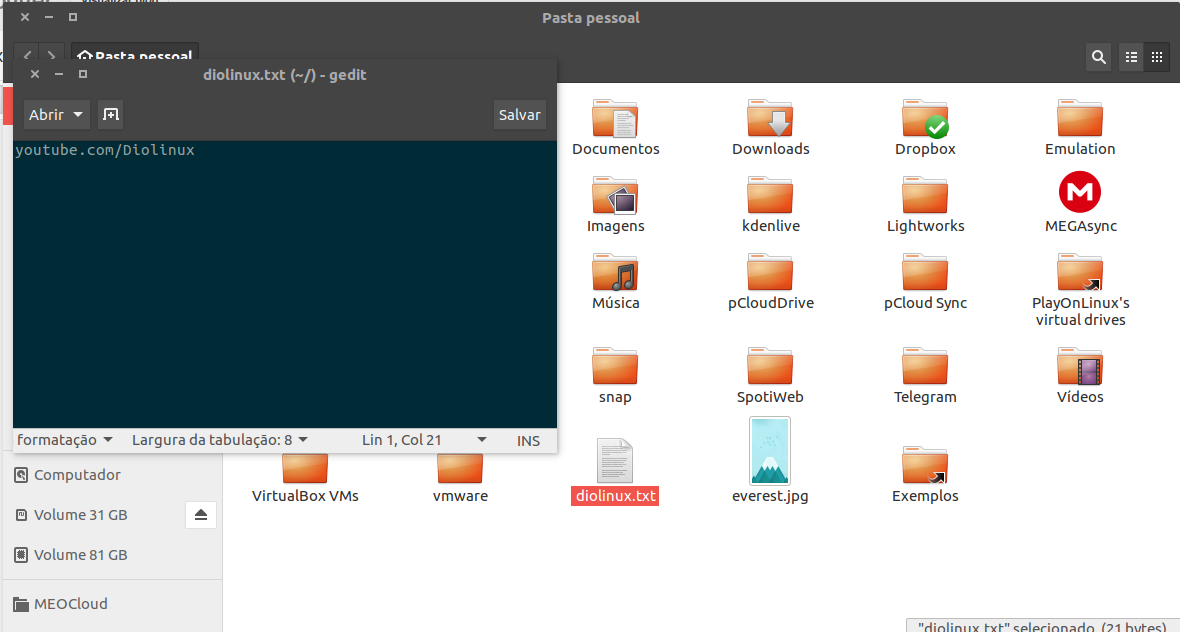The height and width of the screenshot is (632, 1180).
Task: Open the Downloads folder
Action: click(x=770, y=120)
